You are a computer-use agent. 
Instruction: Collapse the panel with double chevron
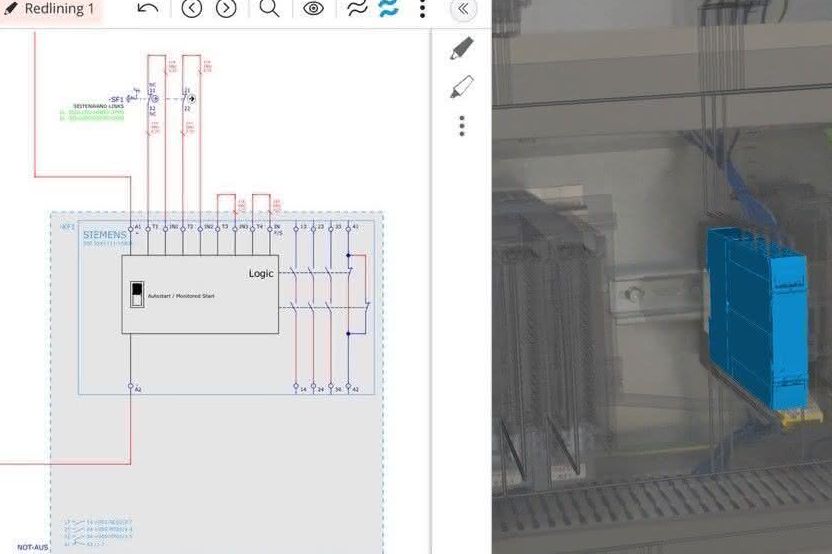(x=463, y=9)
